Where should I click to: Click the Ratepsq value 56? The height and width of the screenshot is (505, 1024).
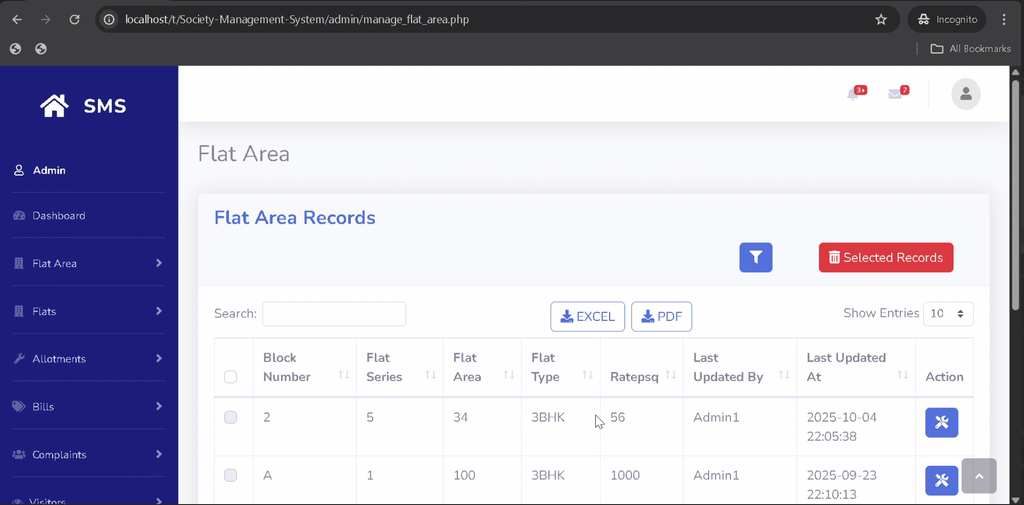tap(618, 417)
